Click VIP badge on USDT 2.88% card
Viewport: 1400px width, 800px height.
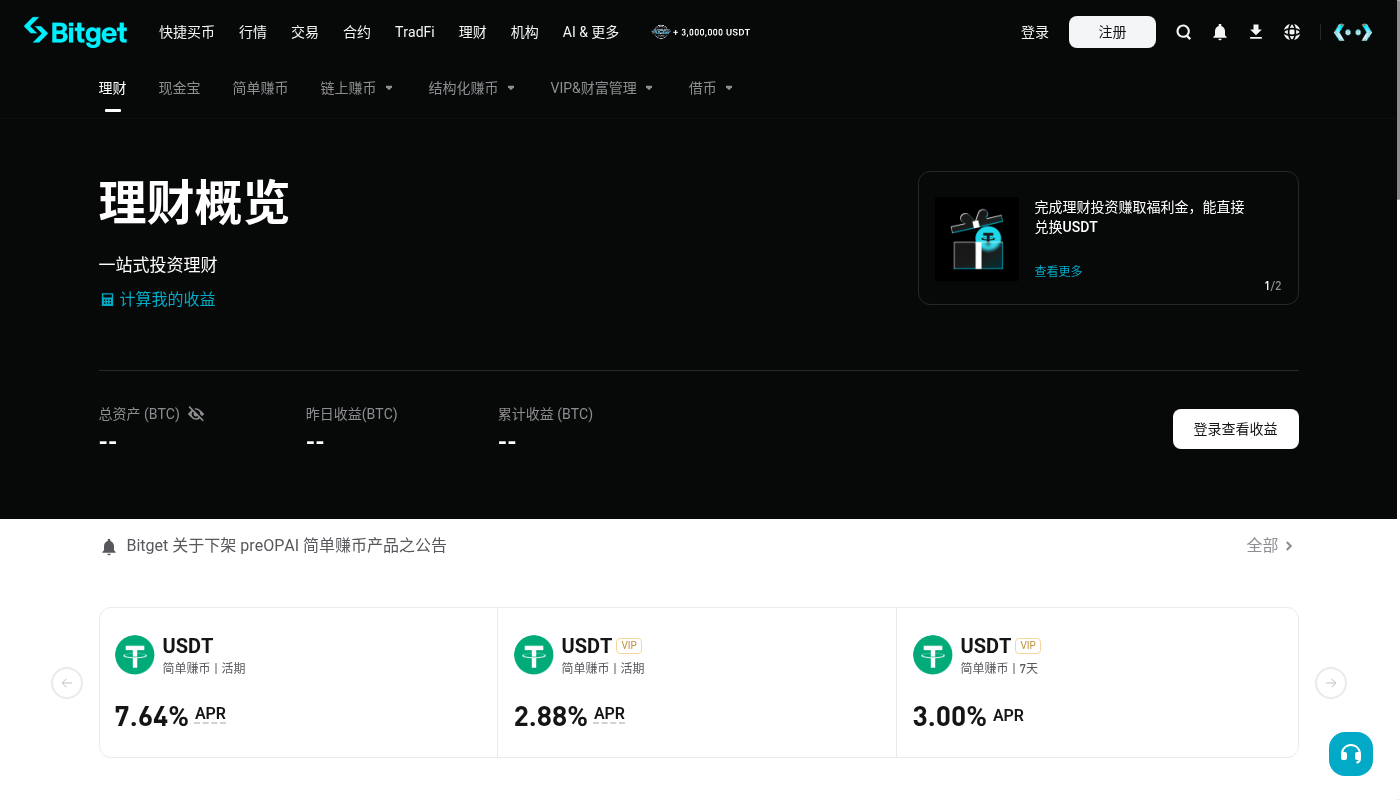click(629, 646)
